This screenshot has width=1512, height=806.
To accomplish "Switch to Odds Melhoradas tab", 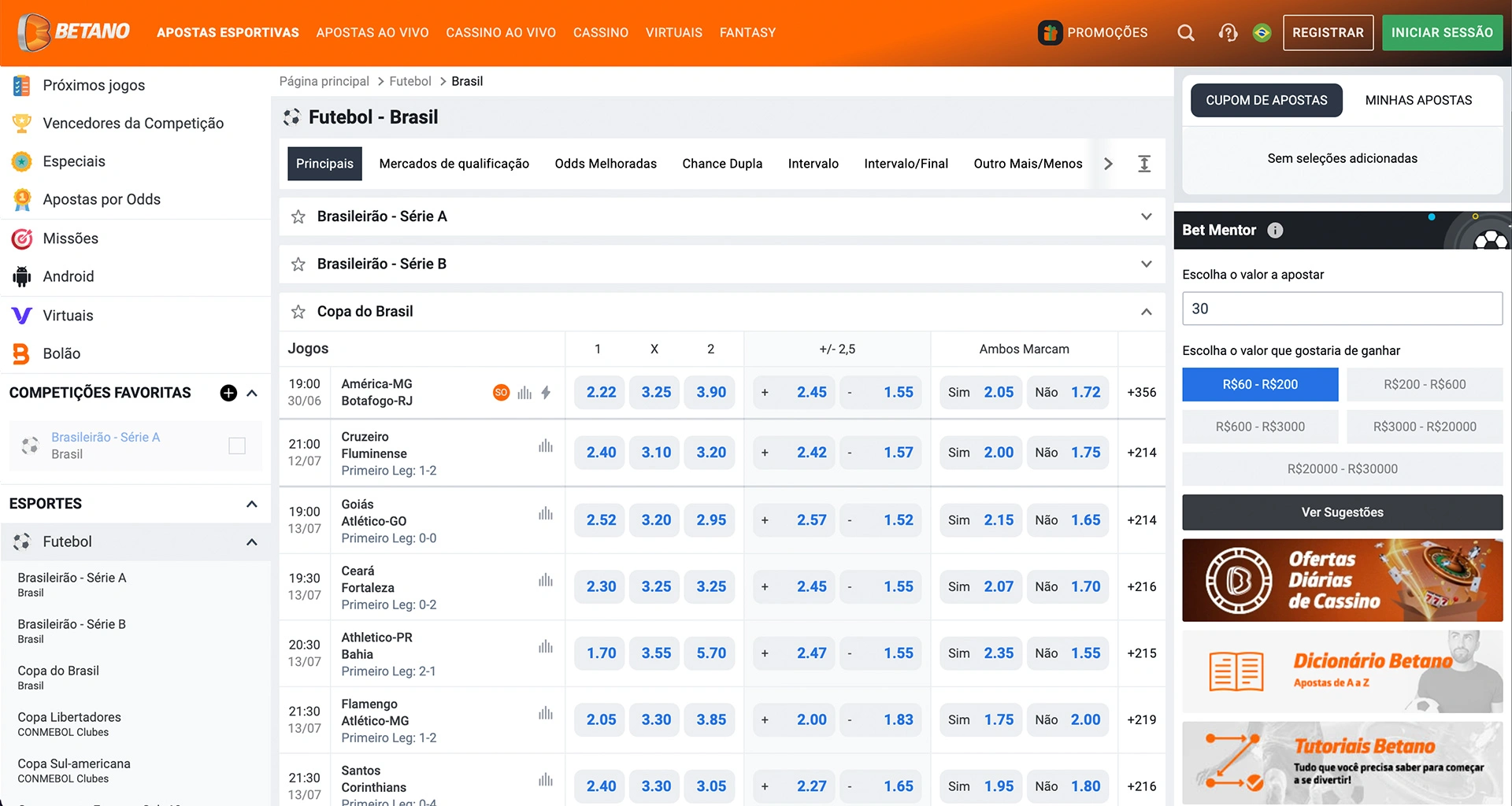I will (x=606, y=164).
